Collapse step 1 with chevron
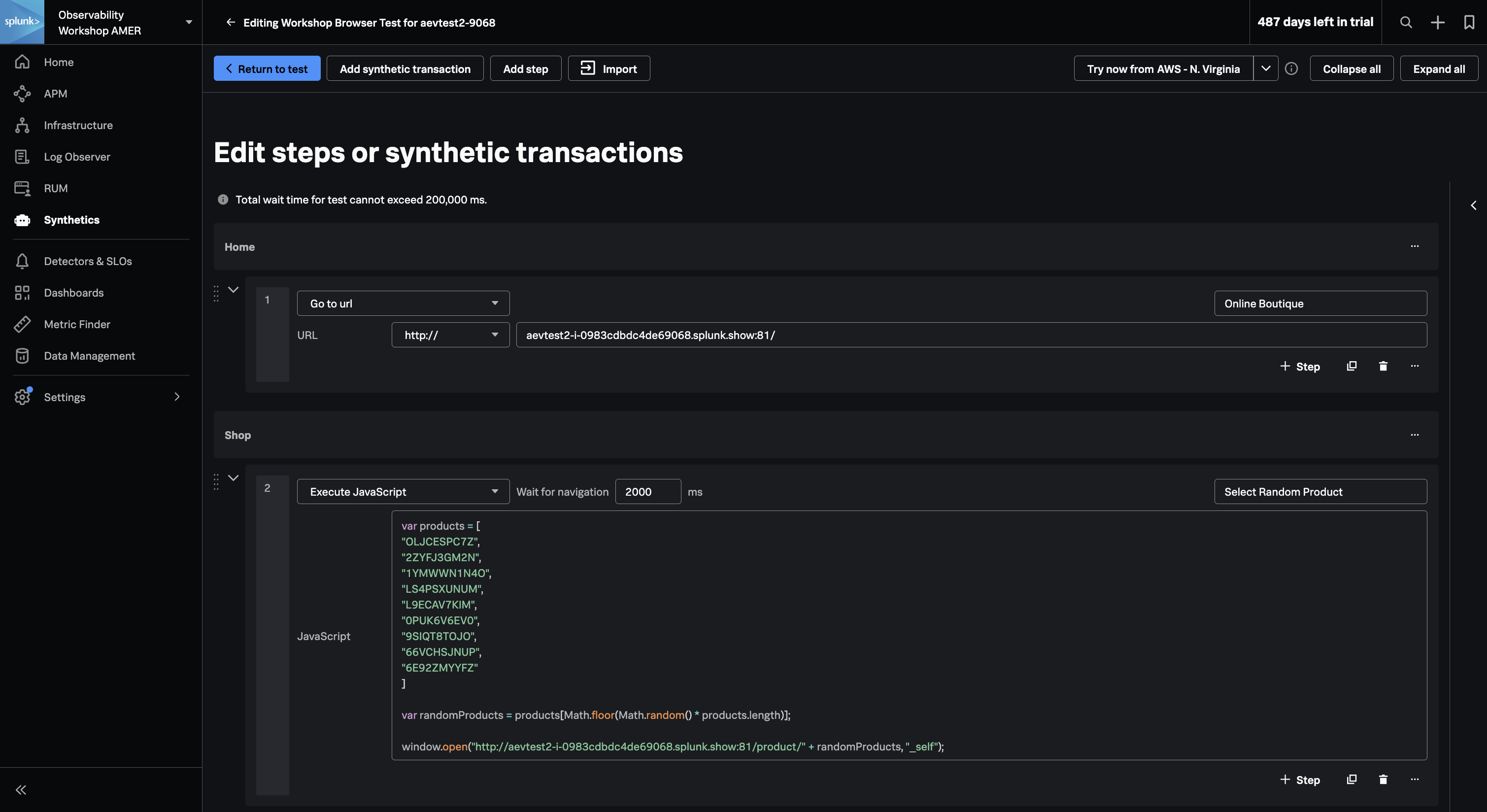Screen dimensions: 1487x812 (x=233, y=290)
